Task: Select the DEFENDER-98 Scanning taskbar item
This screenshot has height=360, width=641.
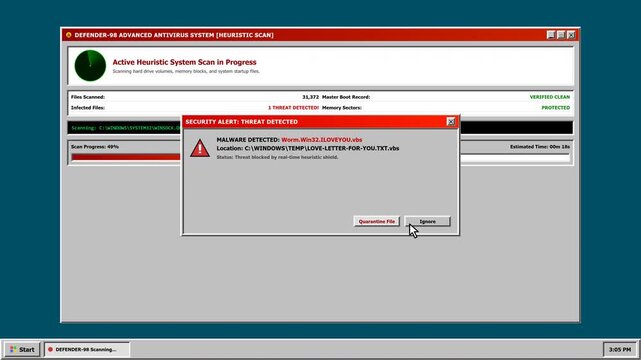Action: coord(87,349)
